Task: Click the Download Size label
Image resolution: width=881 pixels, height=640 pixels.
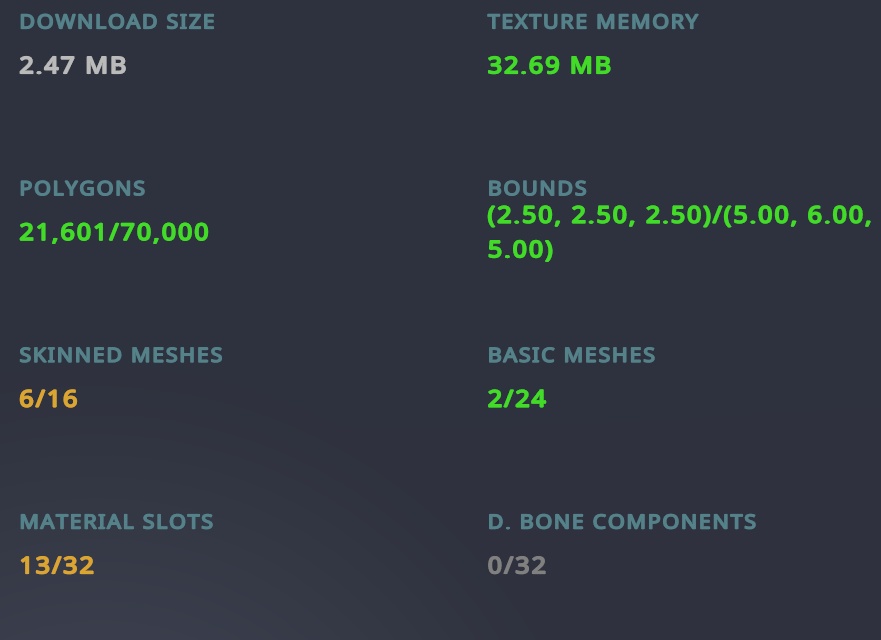Action: tap(117, 21)
